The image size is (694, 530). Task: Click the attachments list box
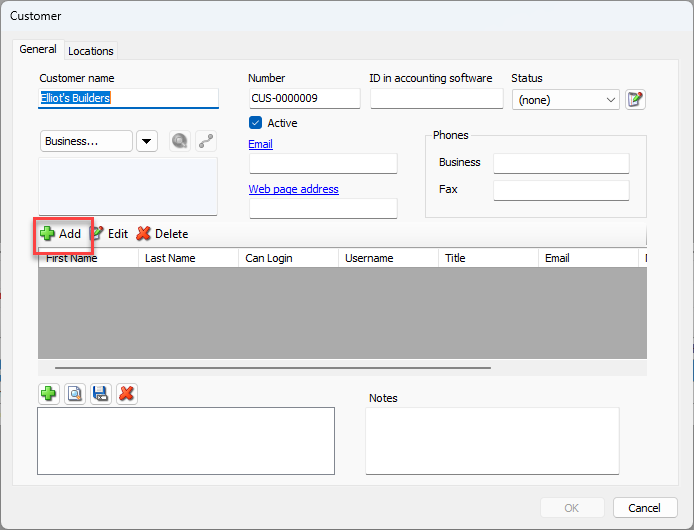click(186, 441)
